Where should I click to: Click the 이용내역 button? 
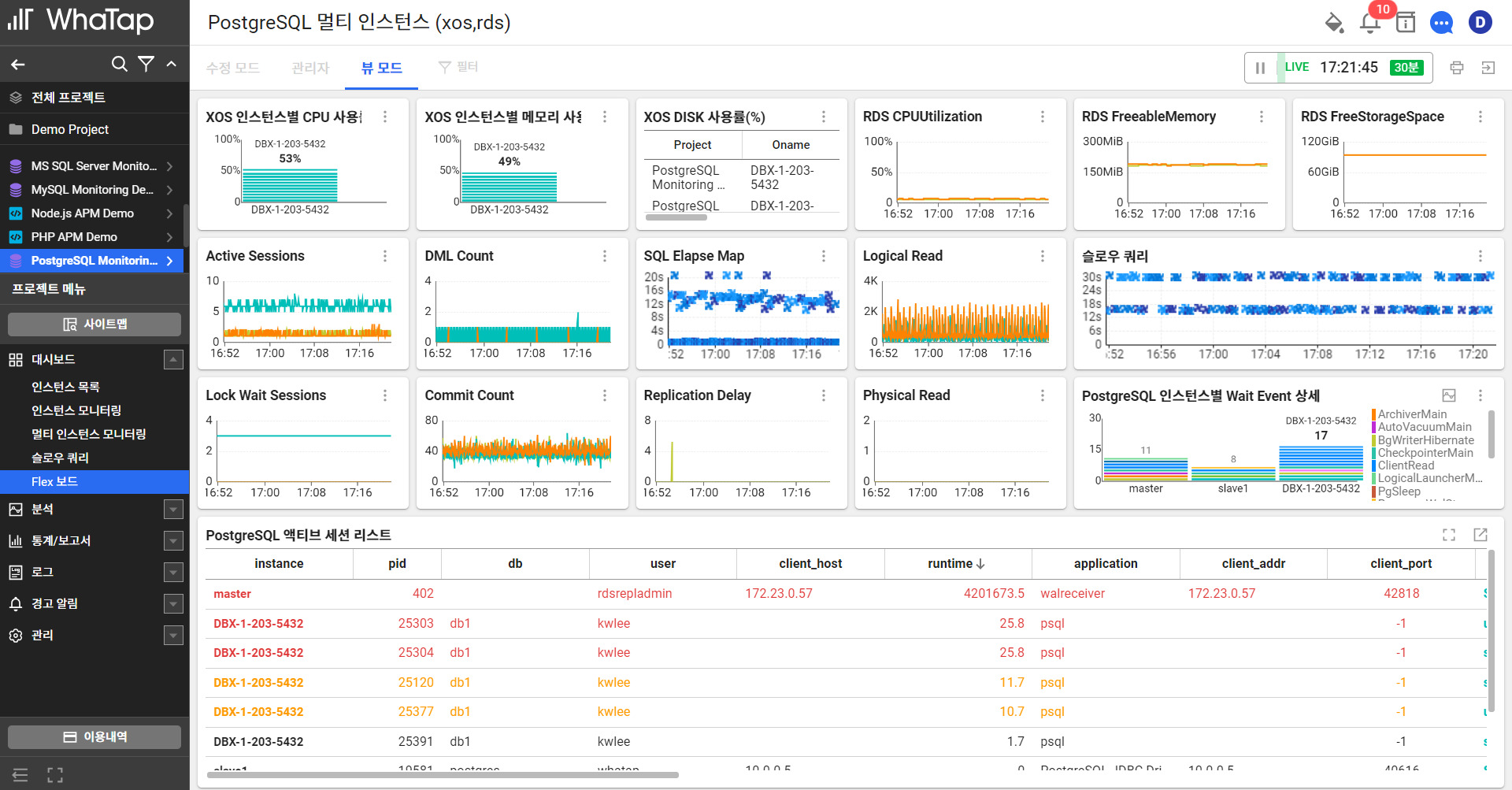[94, 737]
